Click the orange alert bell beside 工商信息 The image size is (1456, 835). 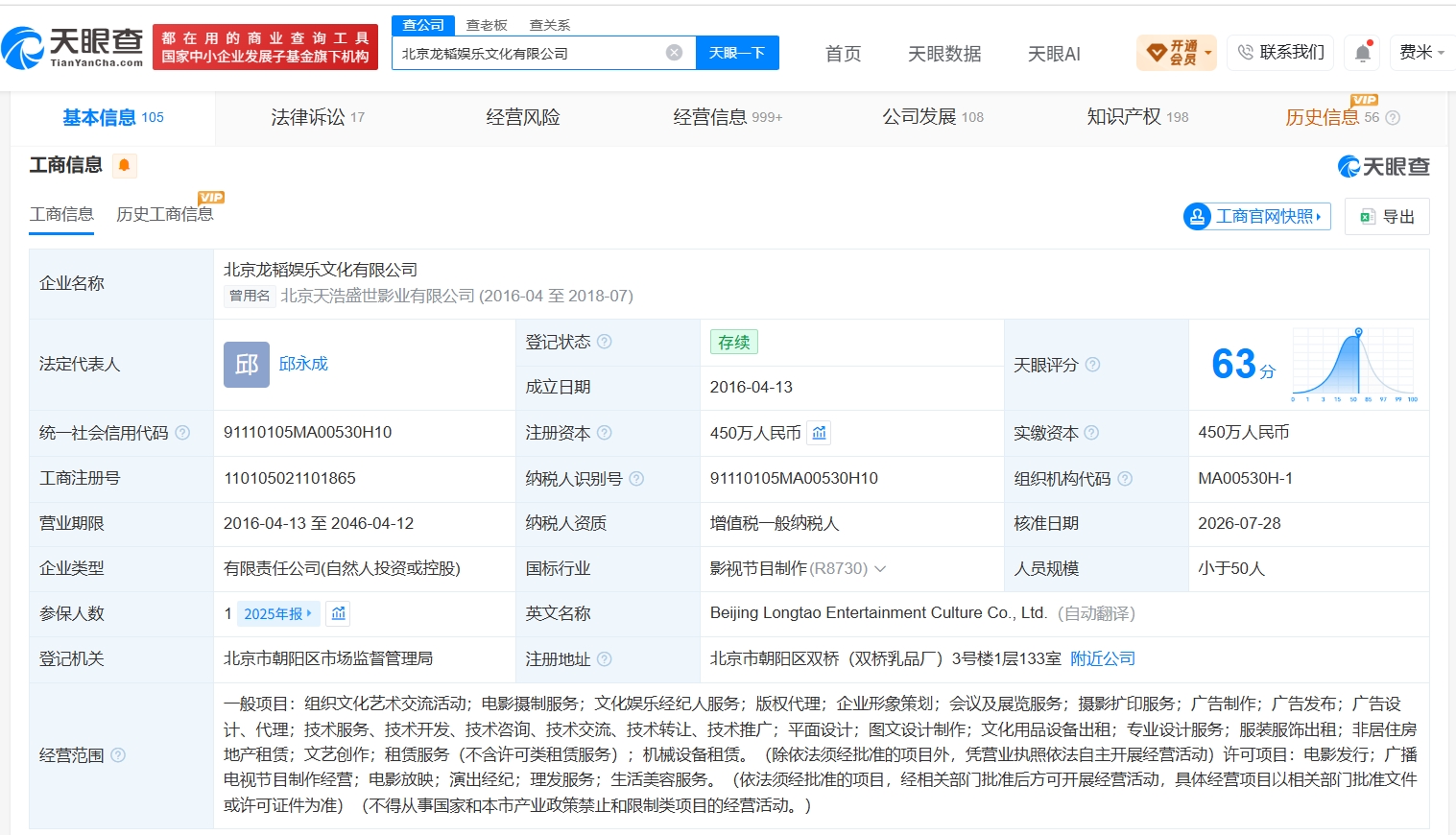pyautogui.click(x=124, y=166)
